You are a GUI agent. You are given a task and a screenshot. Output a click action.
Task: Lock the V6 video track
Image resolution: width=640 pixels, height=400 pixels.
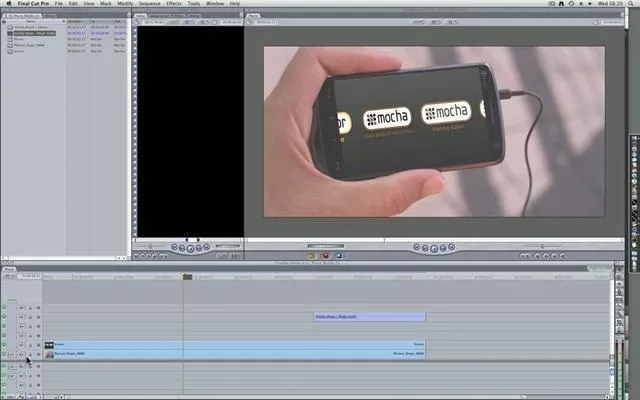pos(30,308)
